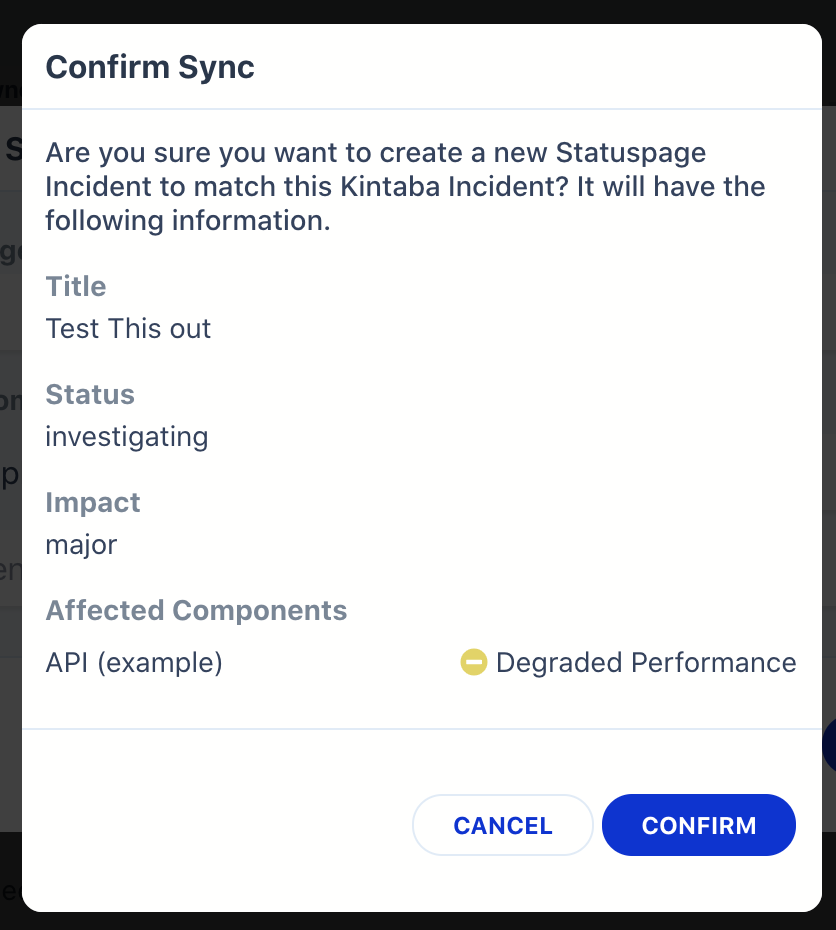836x930 pixels.
Task: Click the Degraded Performance status text
Action: coord(646,662)
